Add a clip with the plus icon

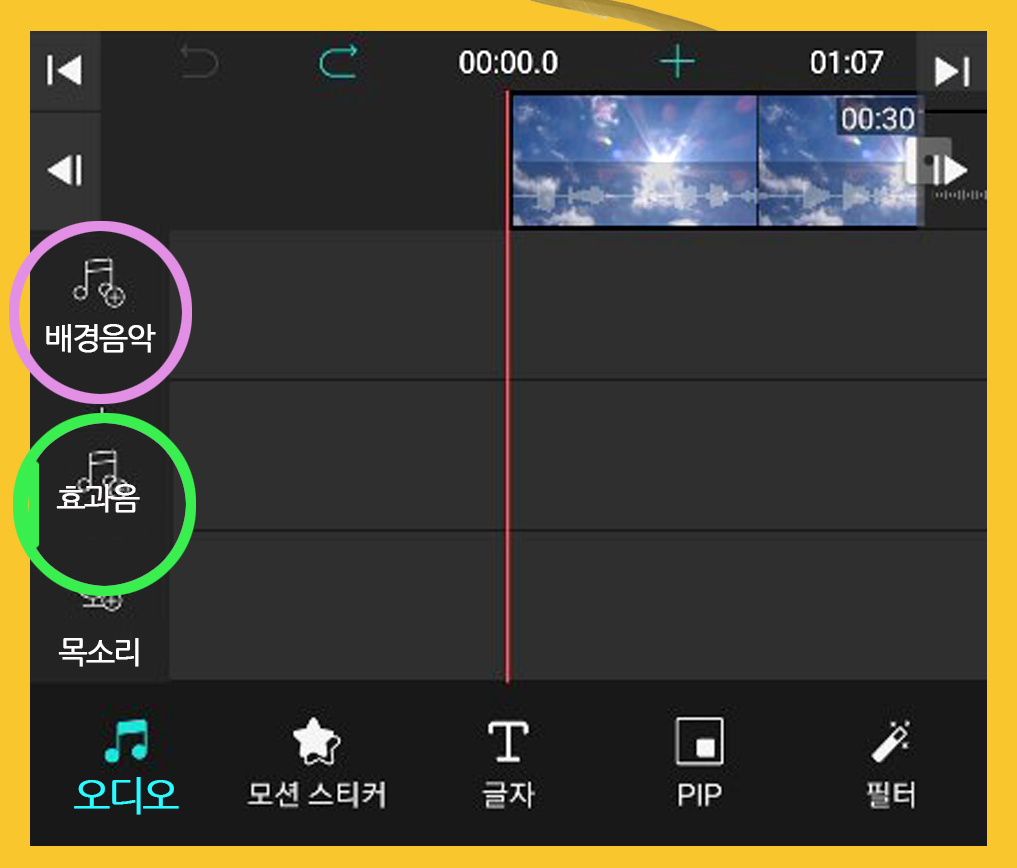click(677, 62)
